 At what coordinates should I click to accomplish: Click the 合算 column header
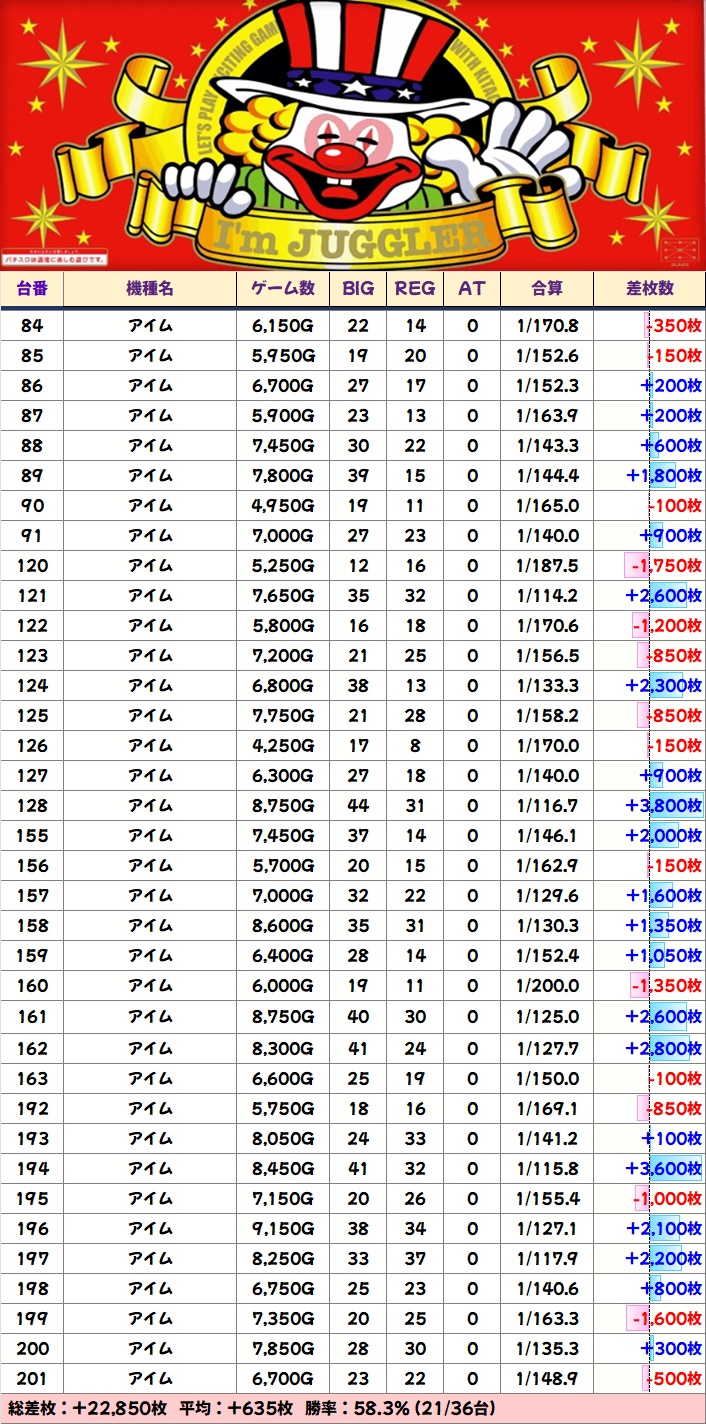(x=547, y=288)
